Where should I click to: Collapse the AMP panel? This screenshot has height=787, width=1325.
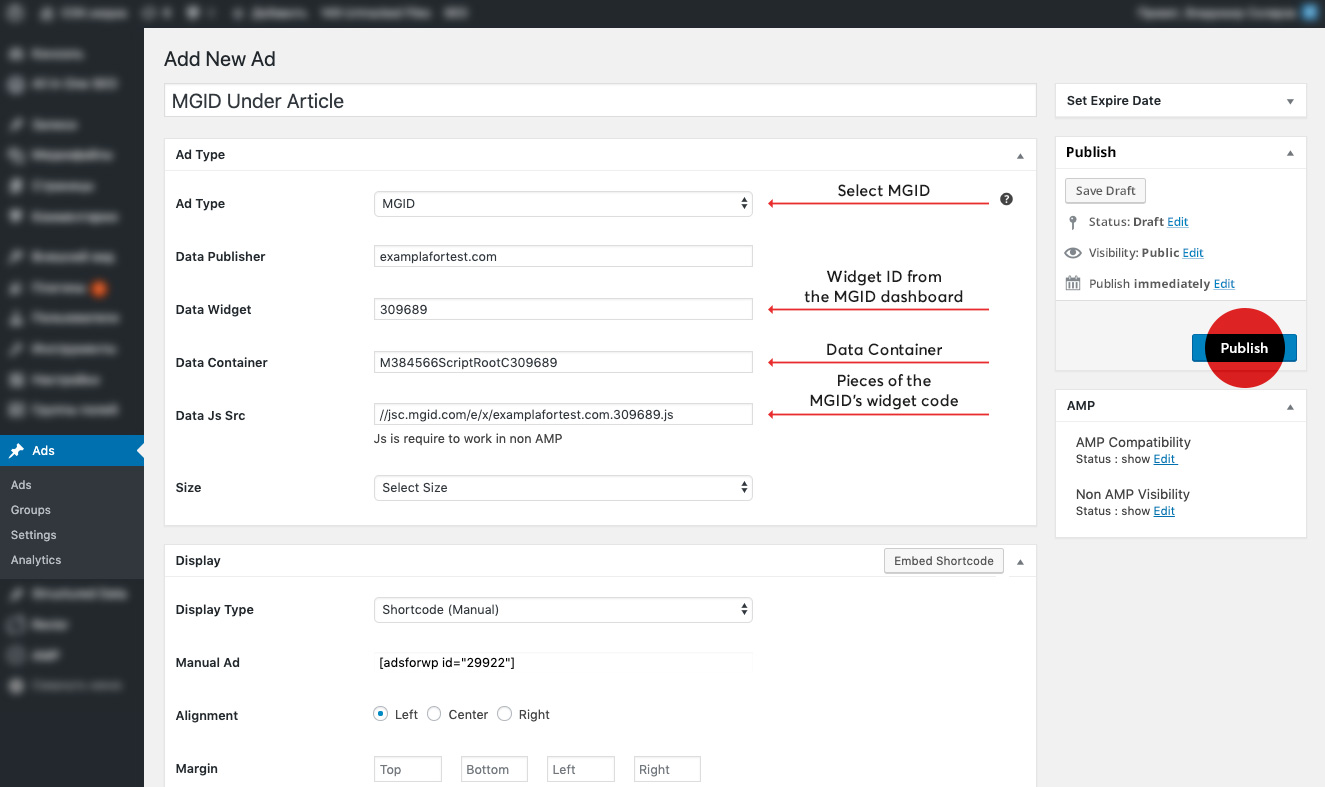tap(1288, 406)
